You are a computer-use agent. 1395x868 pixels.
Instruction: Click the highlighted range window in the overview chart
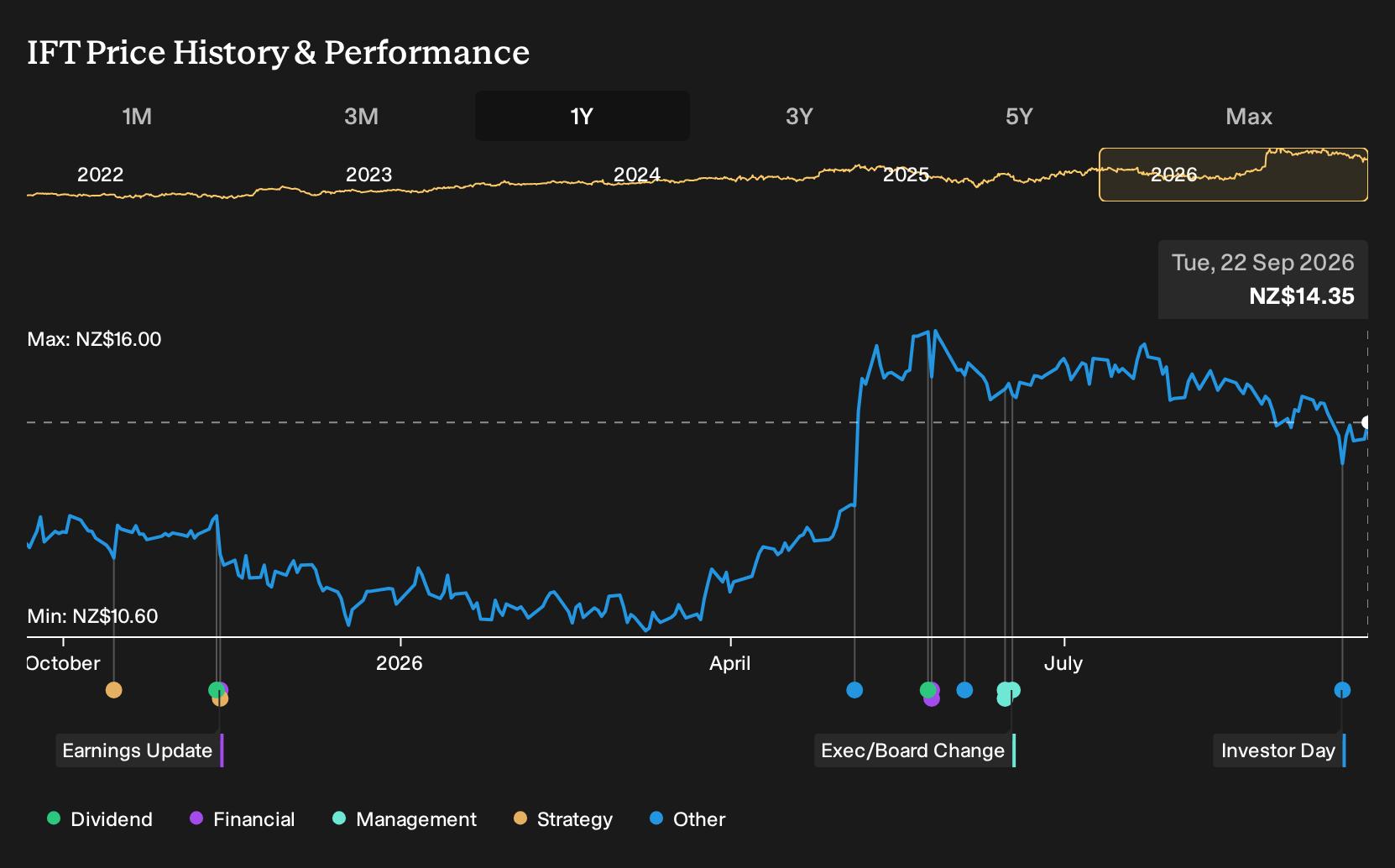tap(1233, 175)
